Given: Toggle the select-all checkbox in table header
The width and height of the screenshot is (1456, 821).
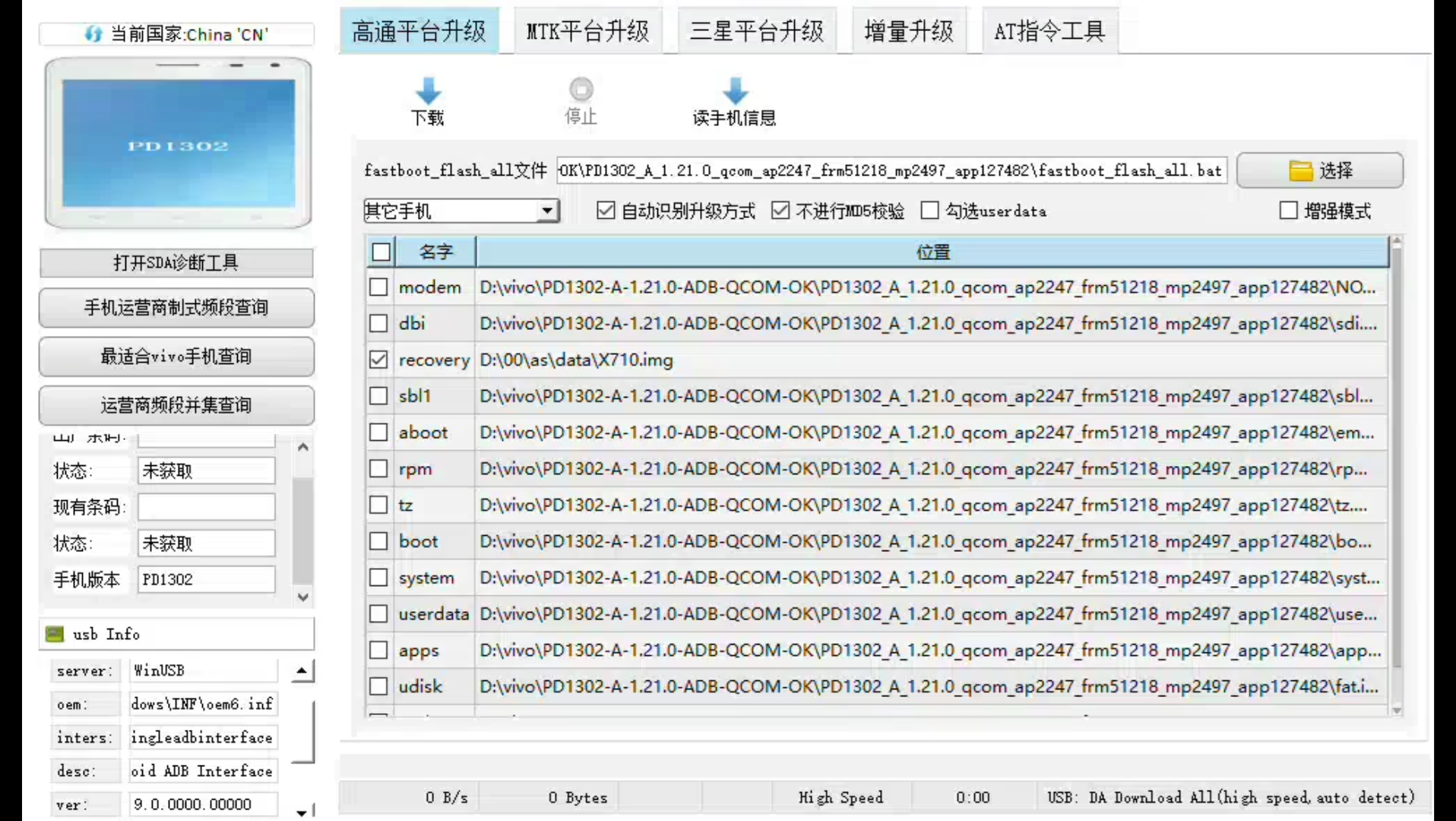Looking at the screenshot, I should (x=380, y=252).
